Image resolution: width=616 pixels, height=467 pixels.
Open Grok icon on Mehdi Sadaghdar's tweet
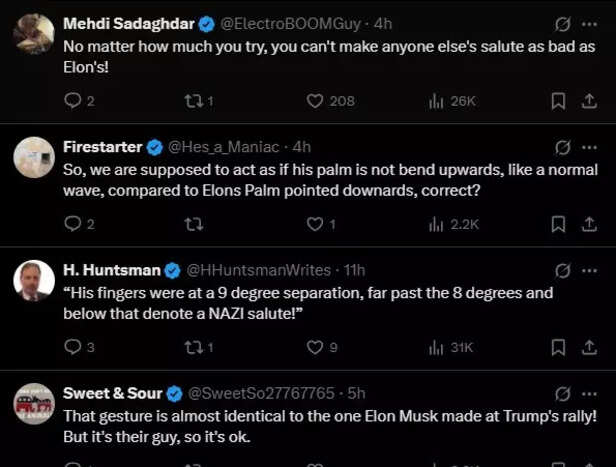563,23
